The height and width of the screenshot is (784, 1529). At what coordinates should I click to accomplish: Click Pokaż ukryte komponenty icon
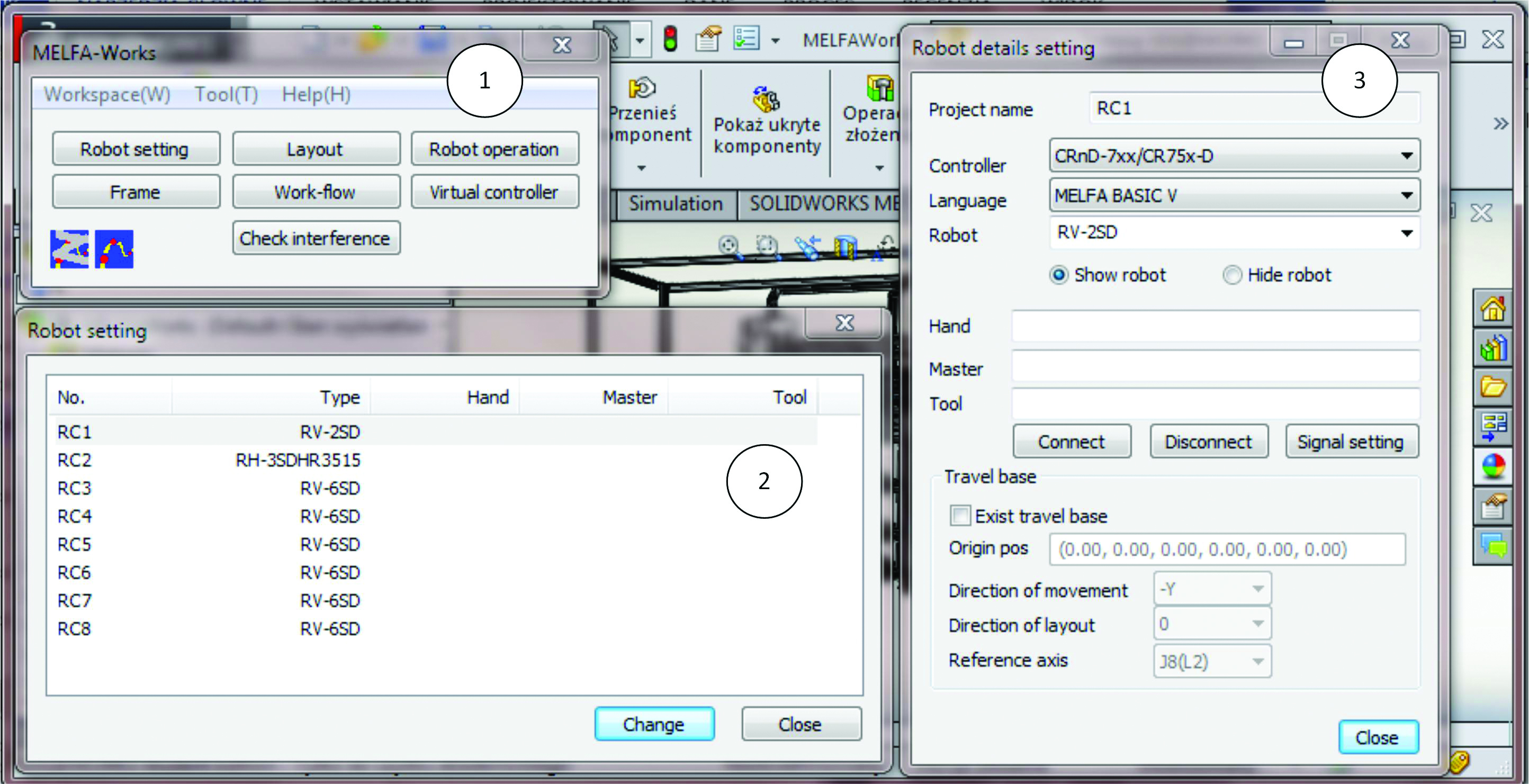tap(766, 99)
